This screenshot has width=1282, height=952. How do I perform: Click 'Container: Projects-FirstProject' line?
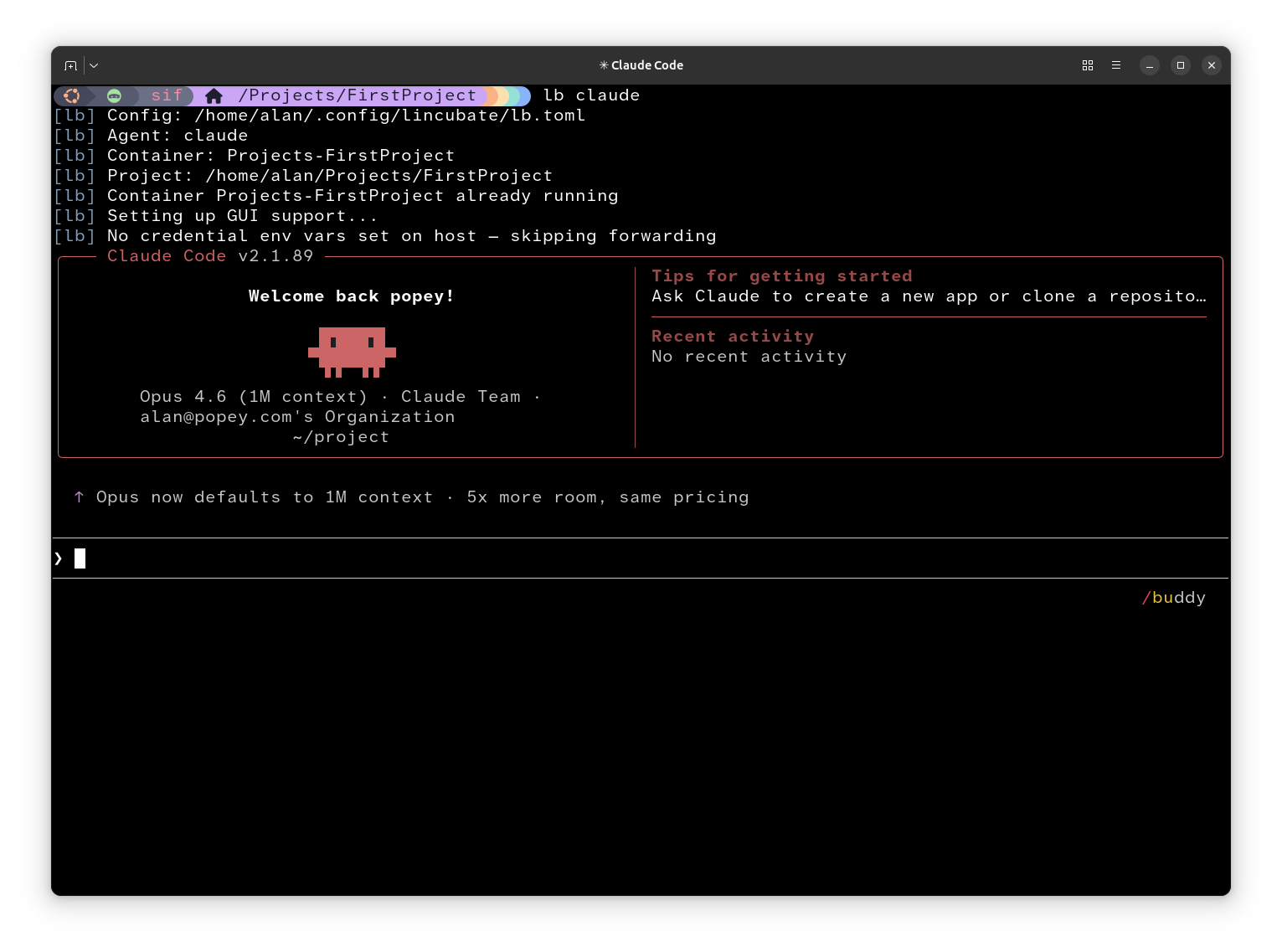tap(255, 156)
